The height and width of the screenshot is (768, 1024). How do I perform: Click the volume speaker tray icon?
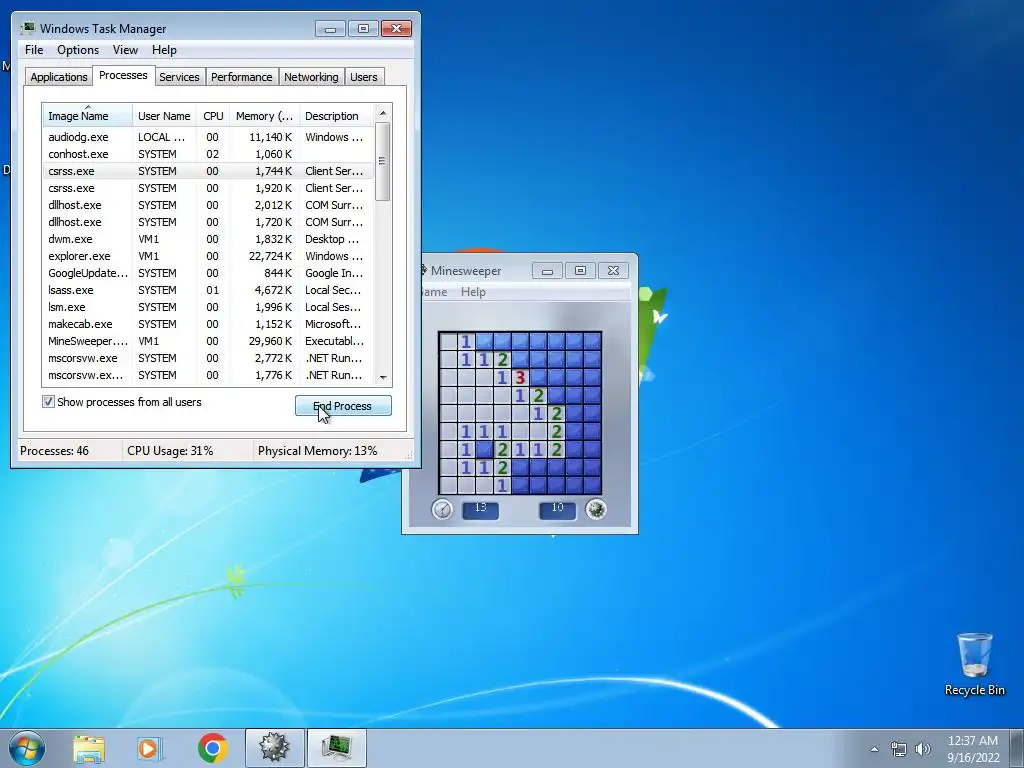[x=923, y=749]
